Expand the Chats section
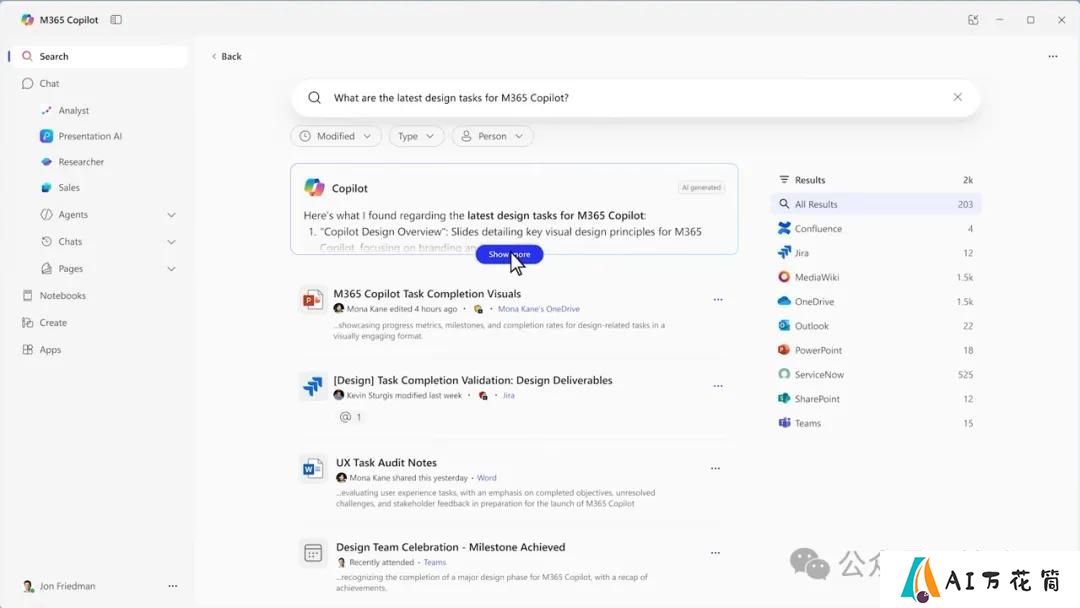This screenshot has width=1080, height=608. 172,242
